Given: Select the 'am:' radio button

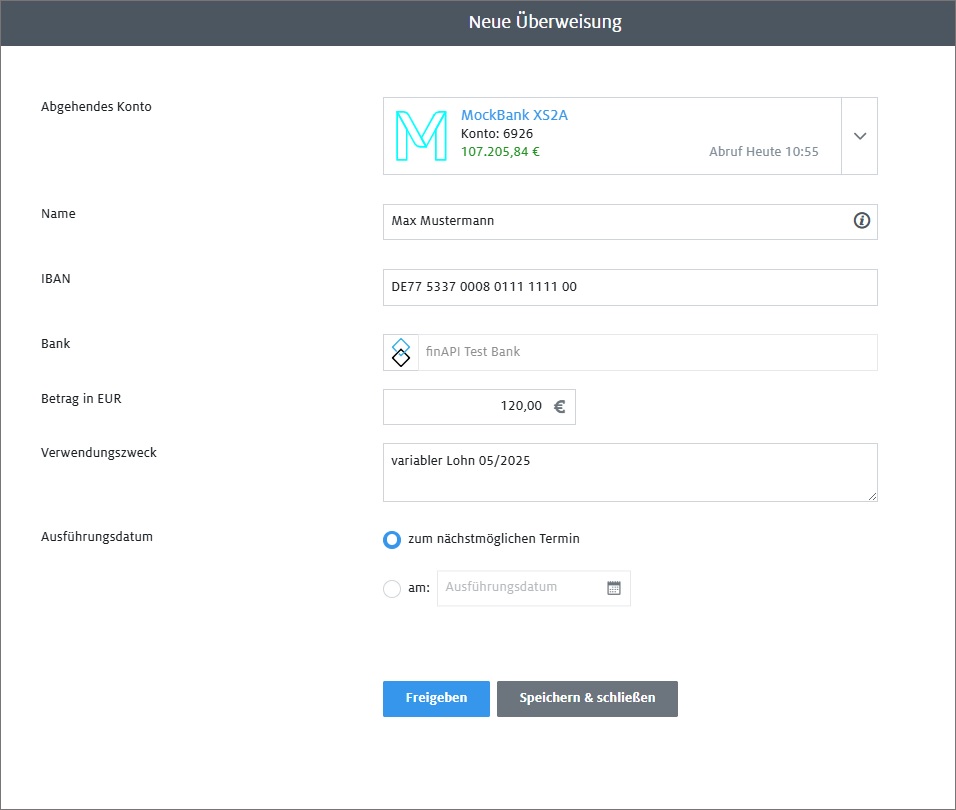Looking at the screenshot, I should (x=392, y=589).
